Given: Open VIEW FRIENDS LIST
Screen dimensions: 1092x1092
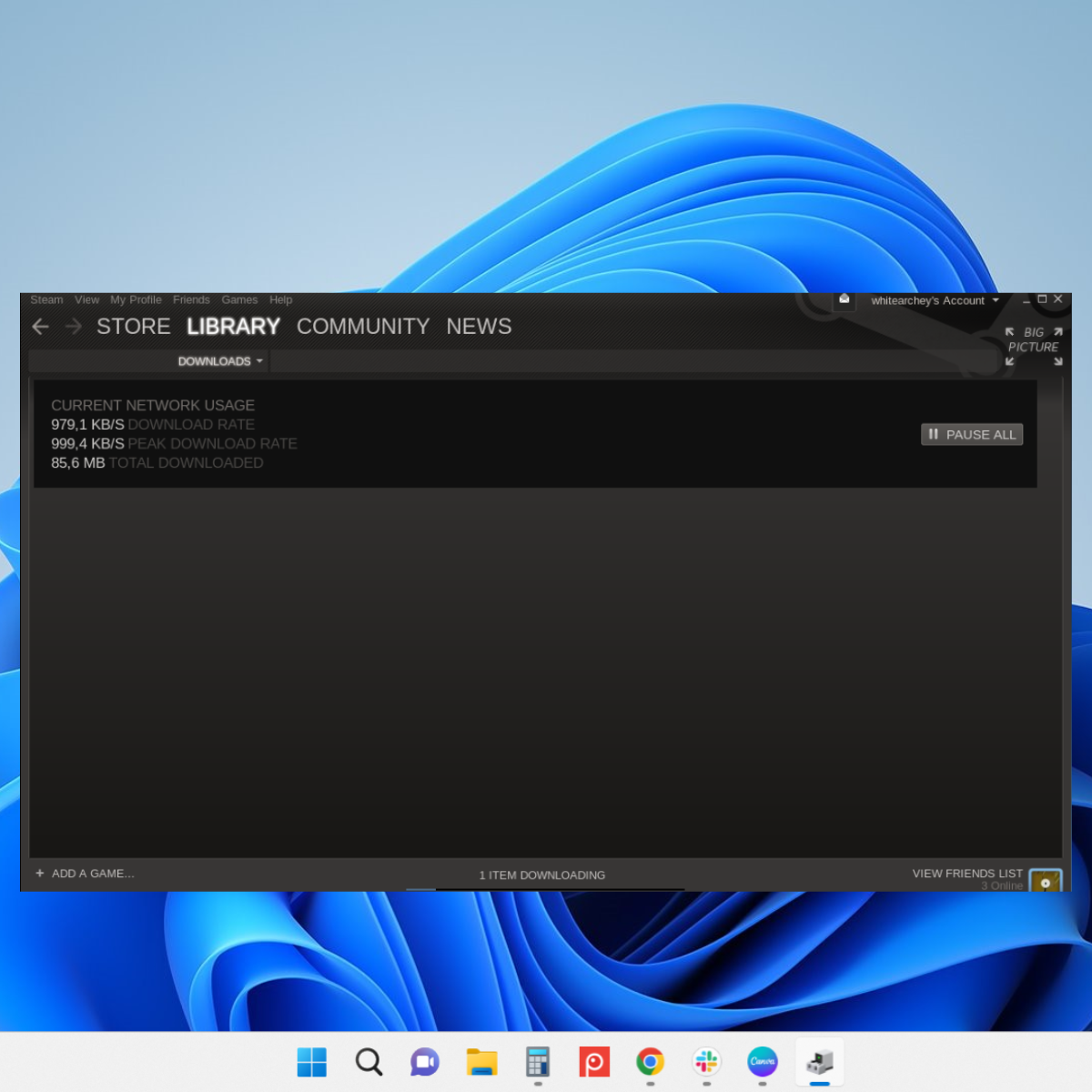Looking at the screenshot, I should (x=967, y=874).
